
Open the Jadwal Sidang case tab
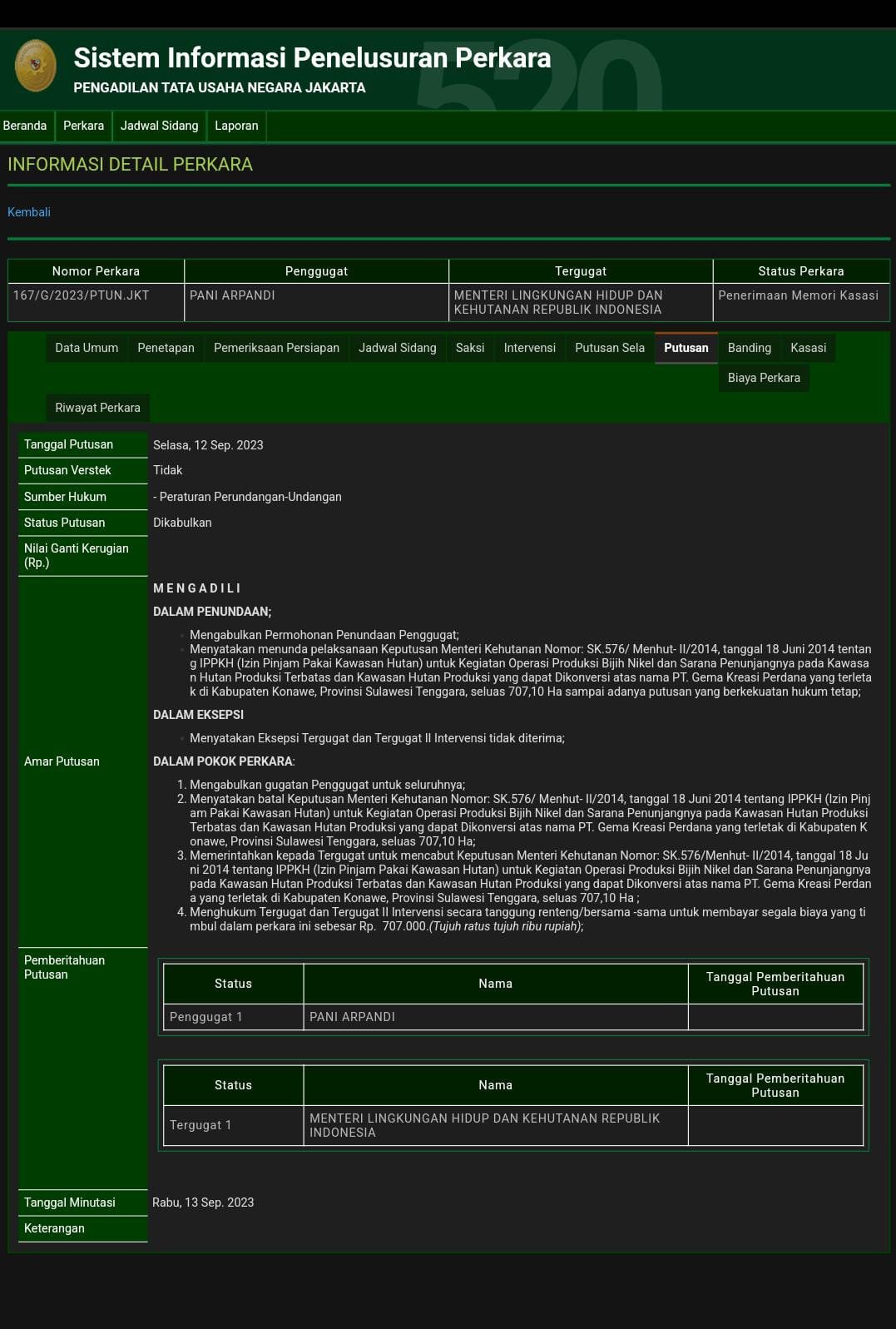(x=398, y=348)
